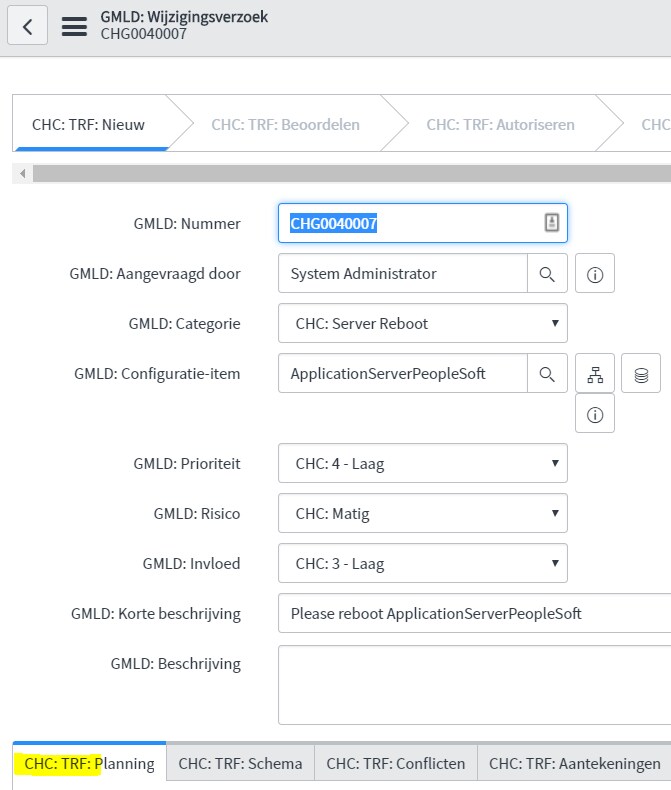Click the card icon inside the Nummer field
Viewport: 671px width, 790px height.
[x=552, y=223]
